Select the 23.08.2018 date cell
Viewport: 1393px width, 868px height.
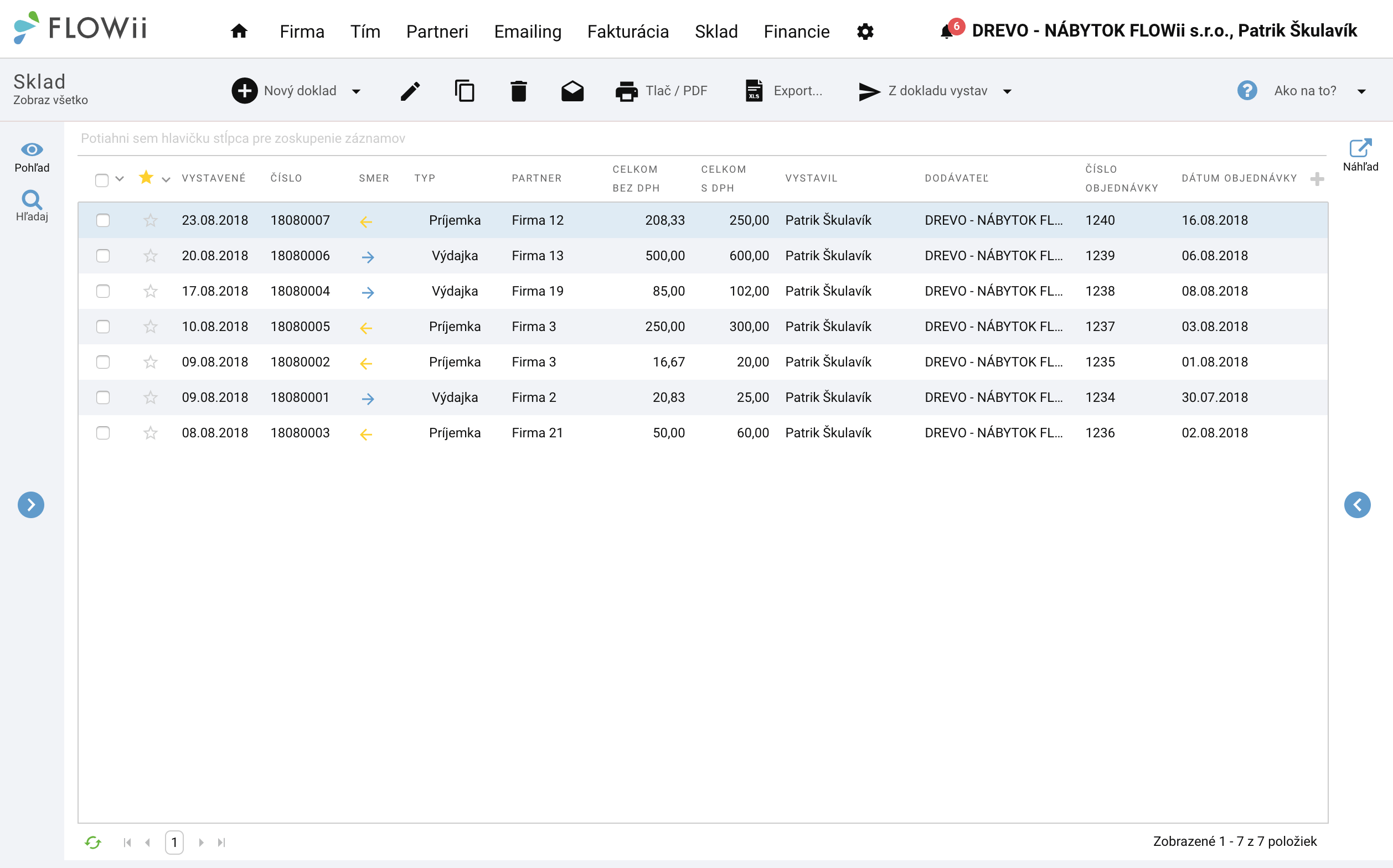point(215,220)
